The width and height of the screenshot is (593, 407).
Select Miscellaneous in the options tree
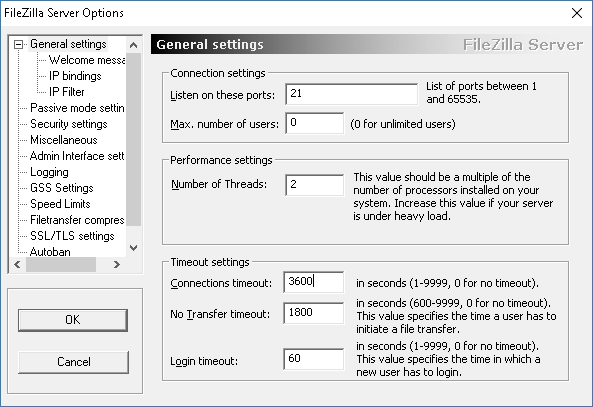[x=64, y=140]
